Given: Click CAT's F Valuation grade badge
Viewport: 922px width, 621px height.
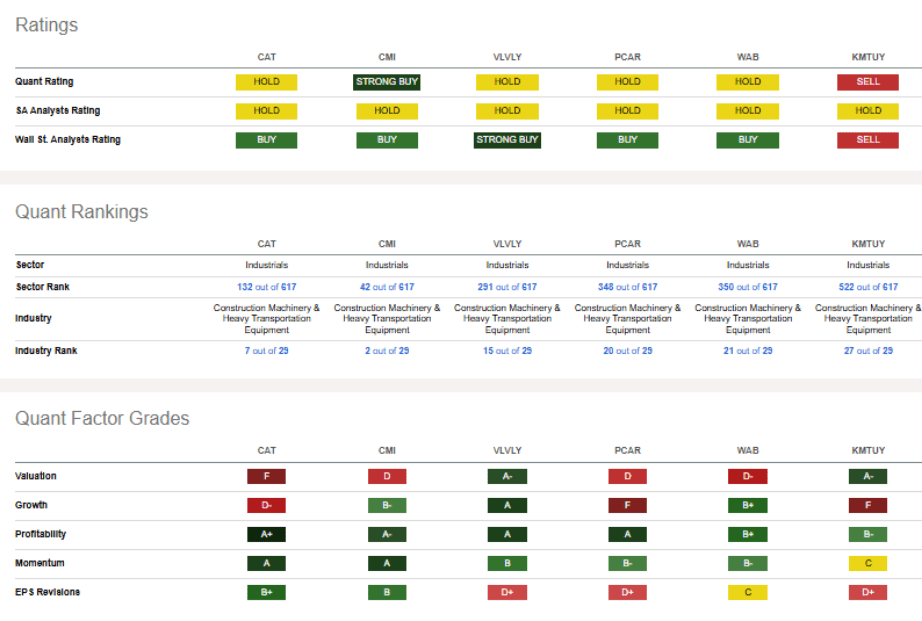Looking at the screenshot, I should click(x=266, y=477).
